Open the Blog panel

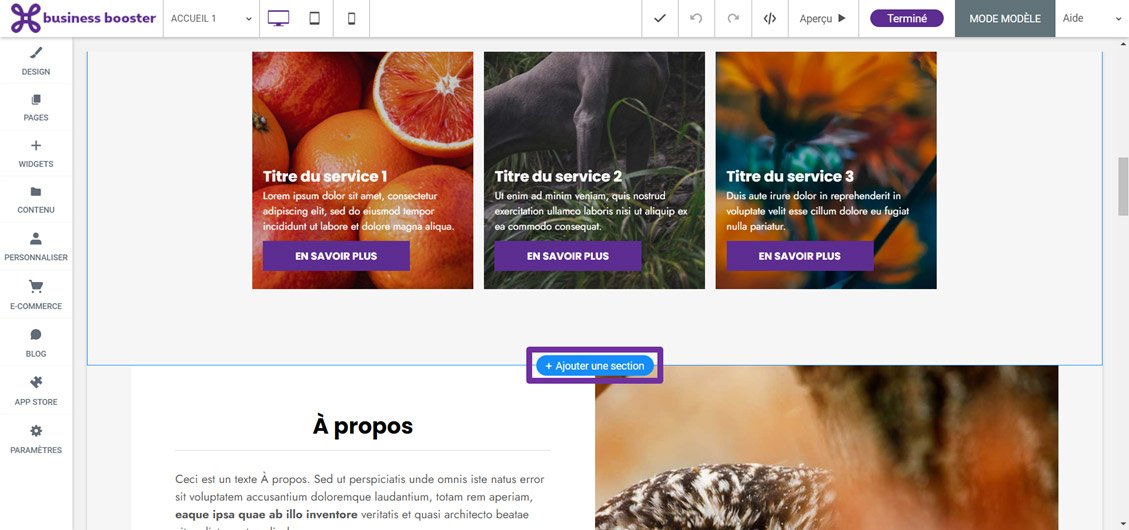[x=36, y=342]
